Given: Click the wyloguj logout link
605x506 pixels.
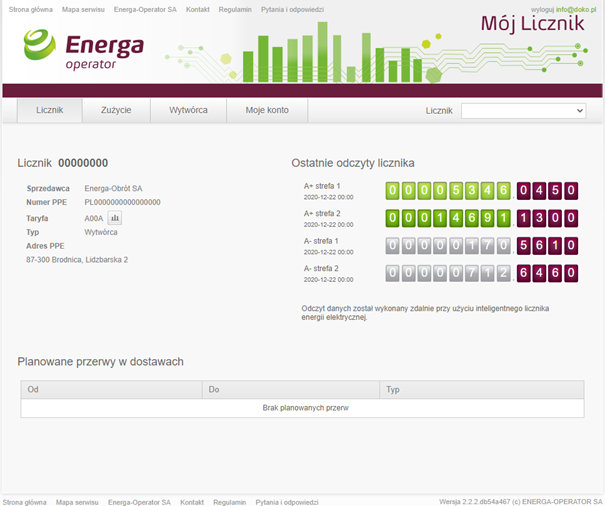Looking at the screenshot, I should coord(542,10).
